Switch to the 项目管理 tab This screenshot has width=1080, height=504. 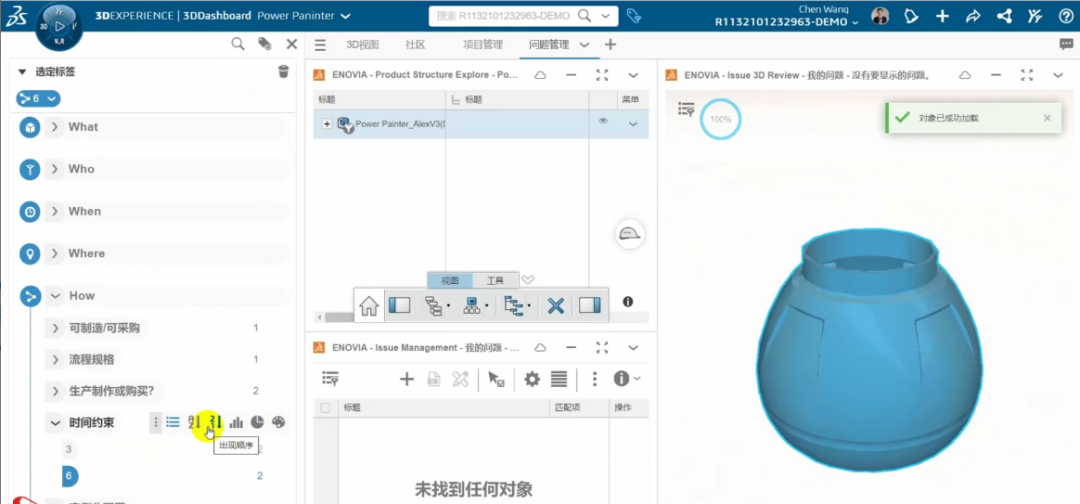click(482, 45)
